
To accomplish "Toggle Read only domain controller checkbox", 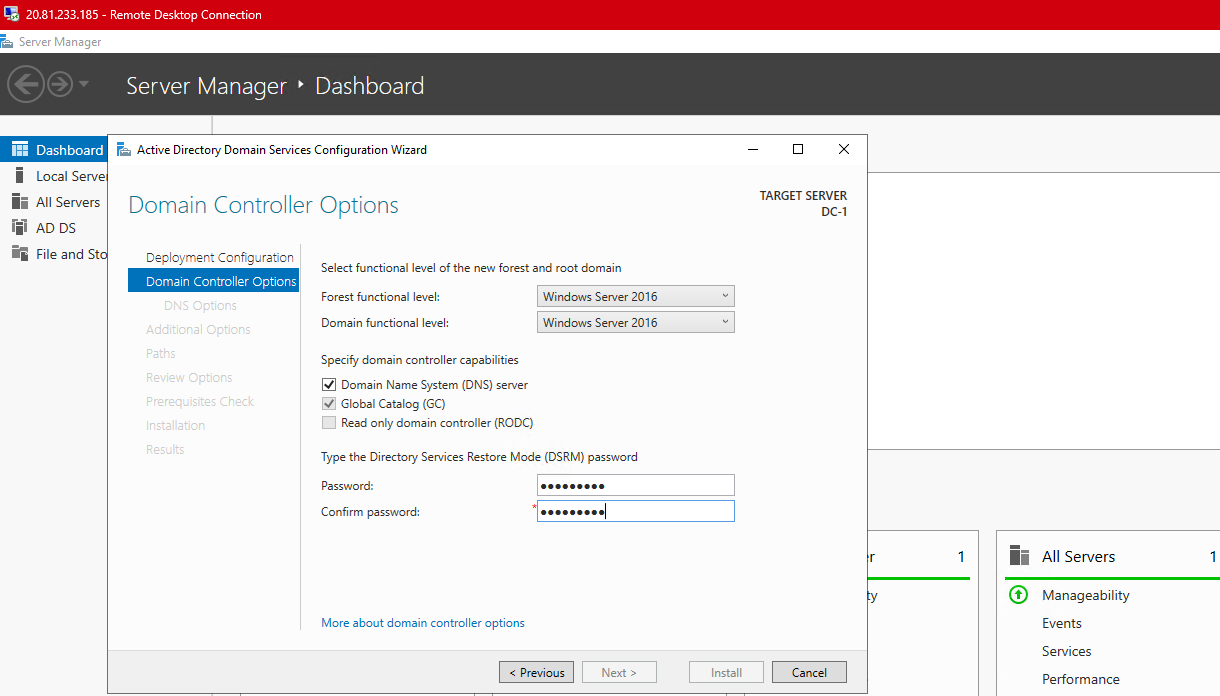I will [x=329, y=423].
